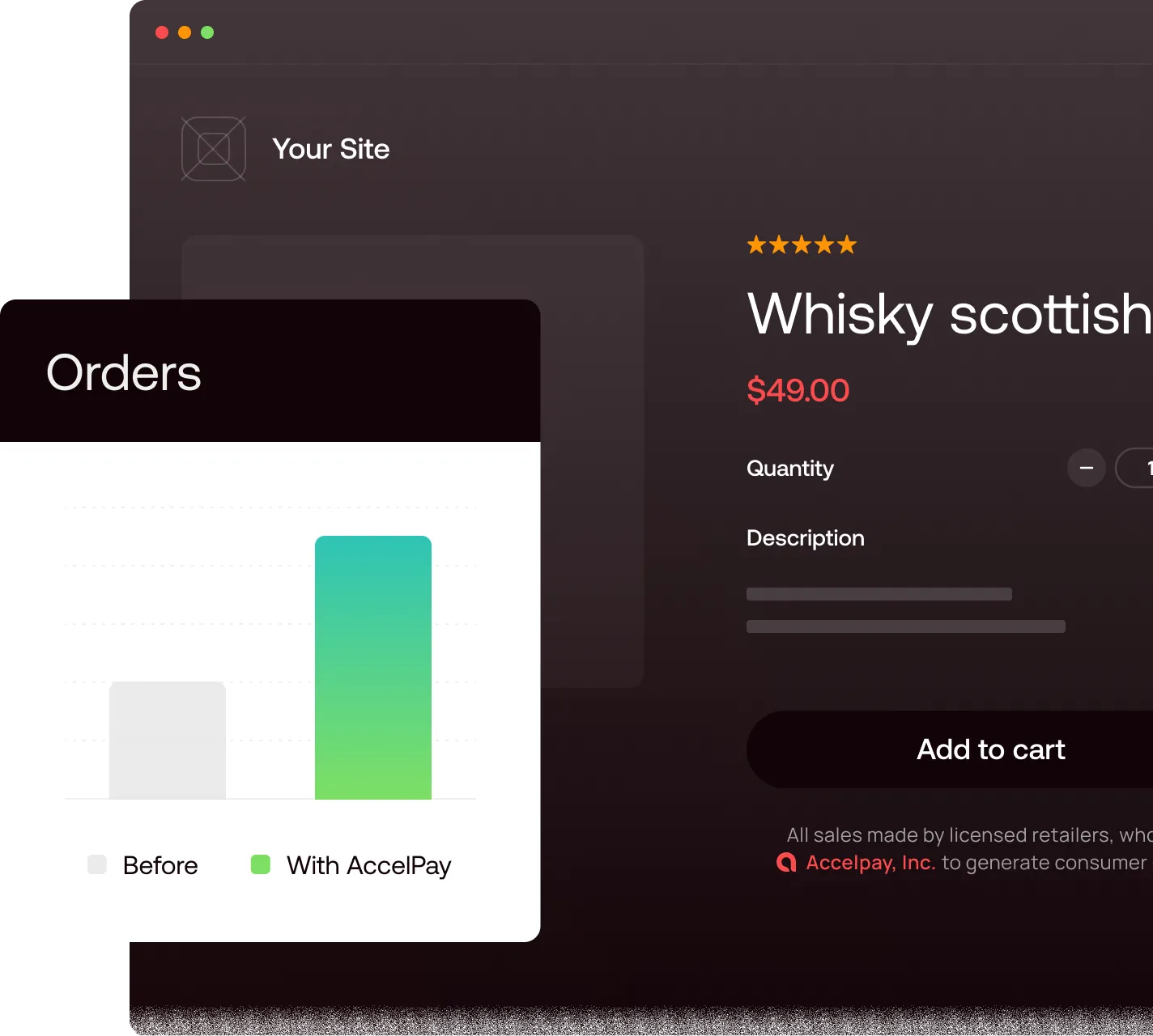Click the $49.00 price text
The height and width of the screenshot is (1036, 1153).
pyautogui.click(x=798, y=390)
